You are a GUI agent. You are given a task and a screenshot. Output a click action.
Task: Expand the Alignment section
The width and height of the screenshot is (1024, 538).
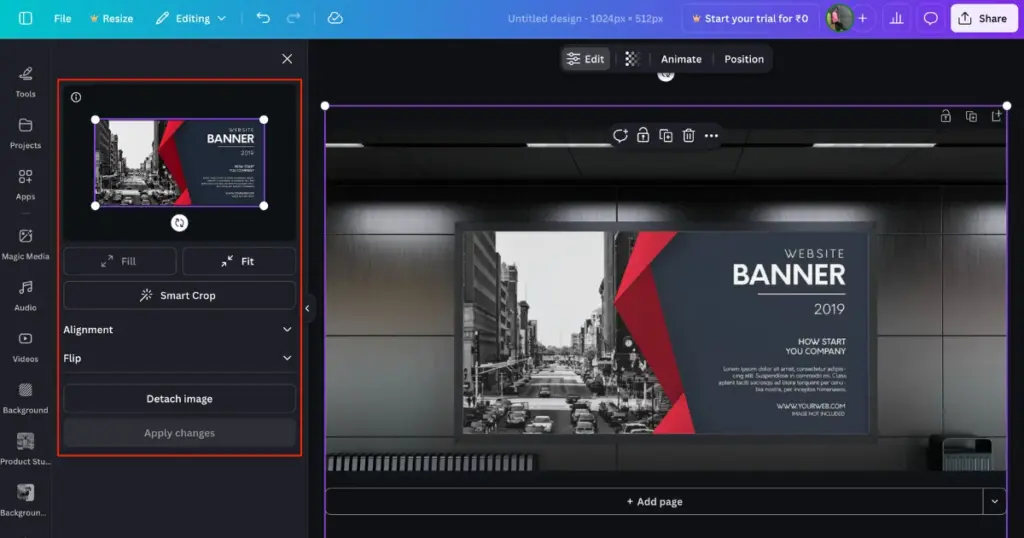coord(179,329)
